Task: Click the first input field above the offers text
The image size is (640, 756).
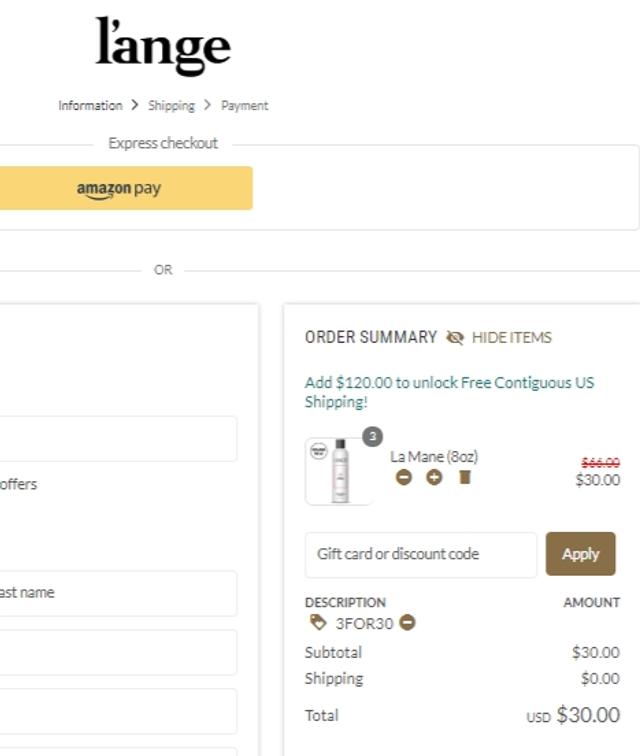Action: (118, 439)
